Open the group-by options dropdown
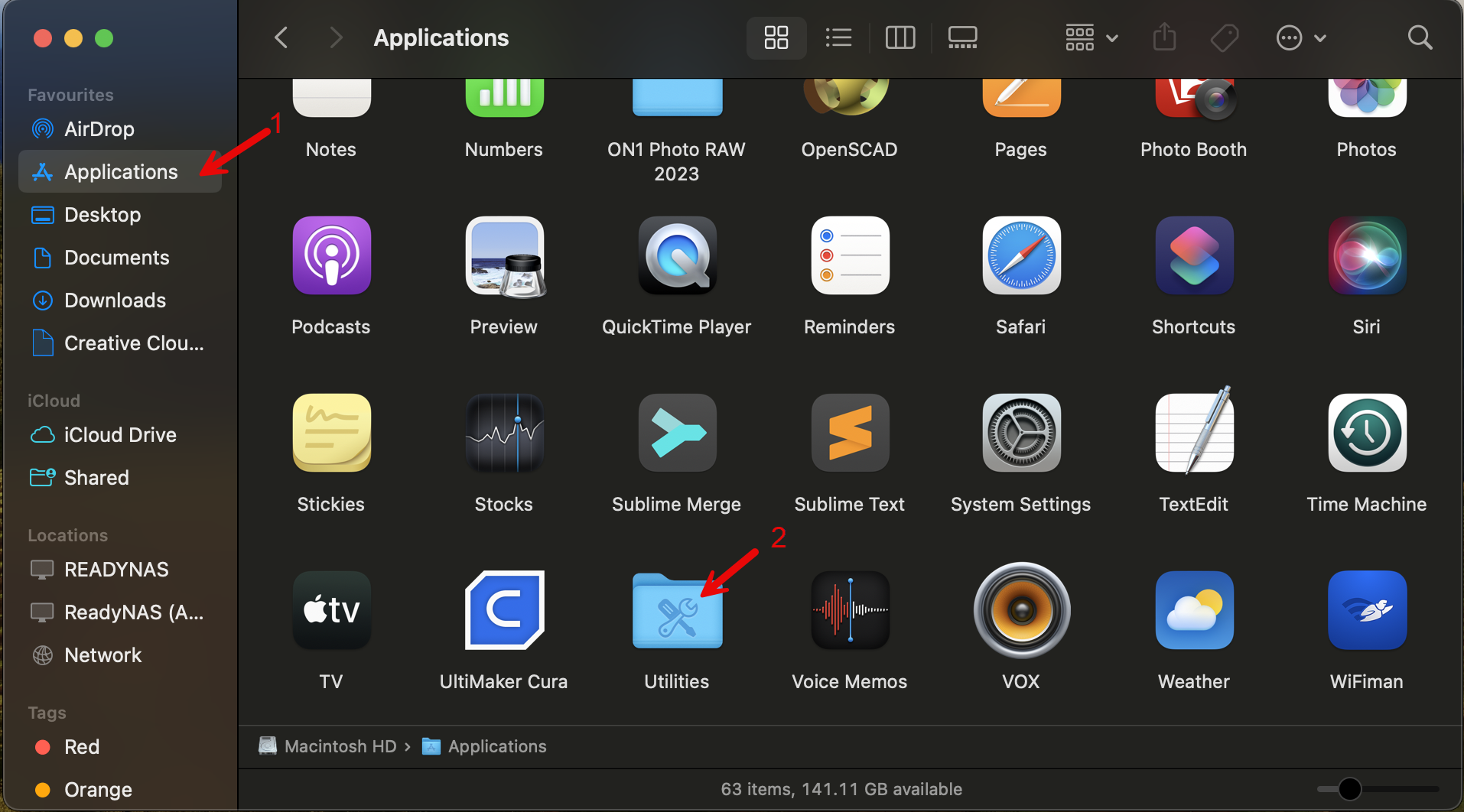 point(1091,37)
